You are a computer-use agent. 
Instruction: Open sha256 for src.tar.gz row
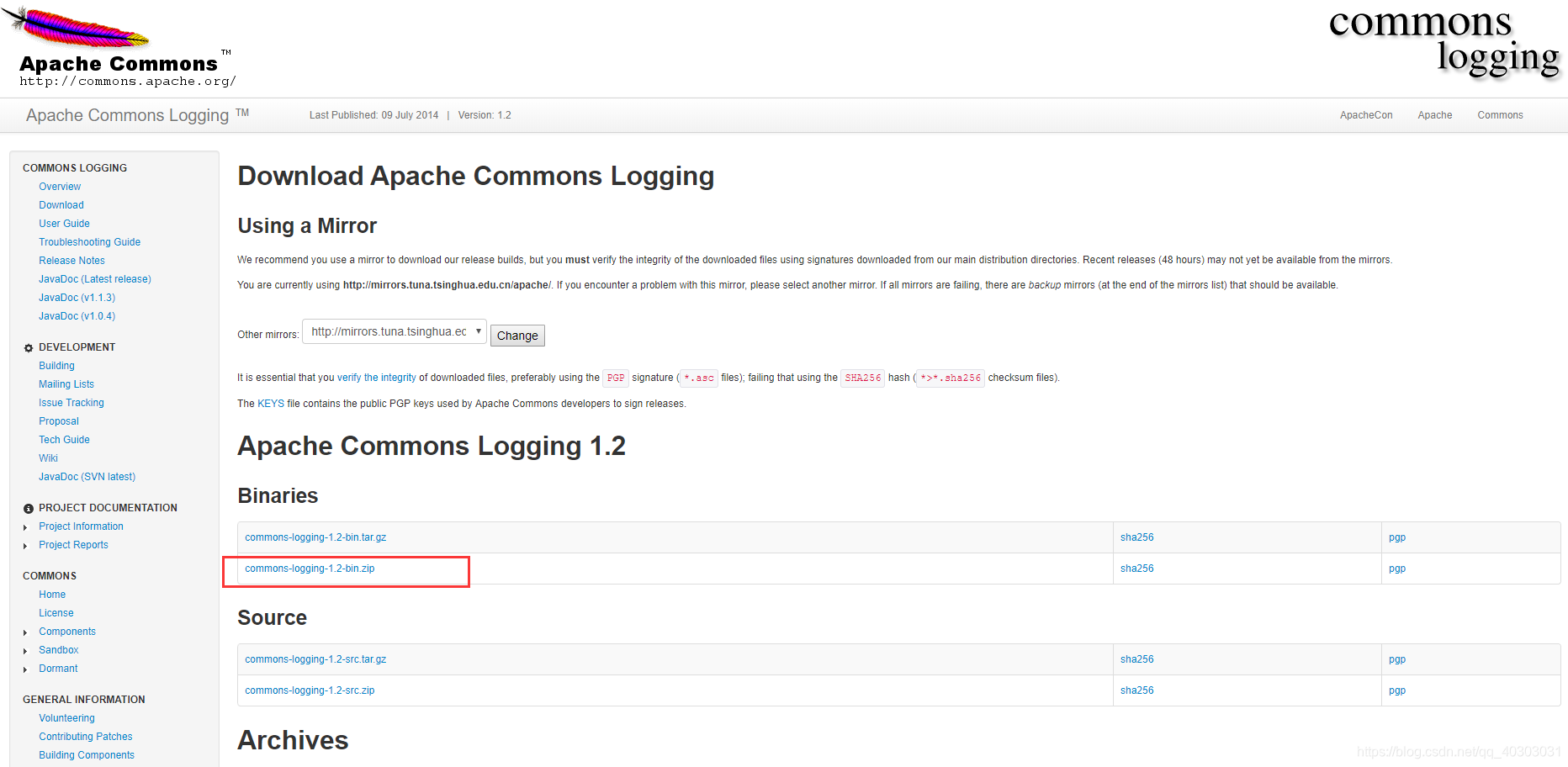coord(1136,659)
